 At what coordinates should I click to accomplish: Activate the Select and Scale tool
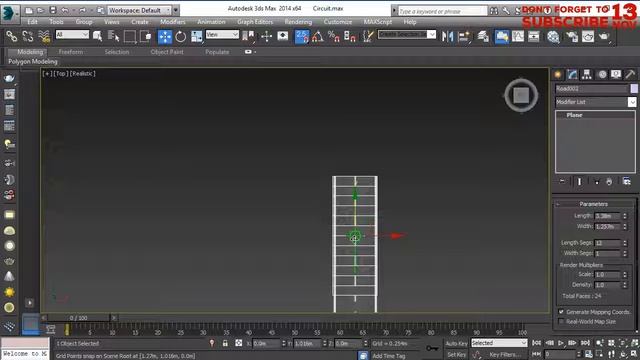[x=197, y=37]
